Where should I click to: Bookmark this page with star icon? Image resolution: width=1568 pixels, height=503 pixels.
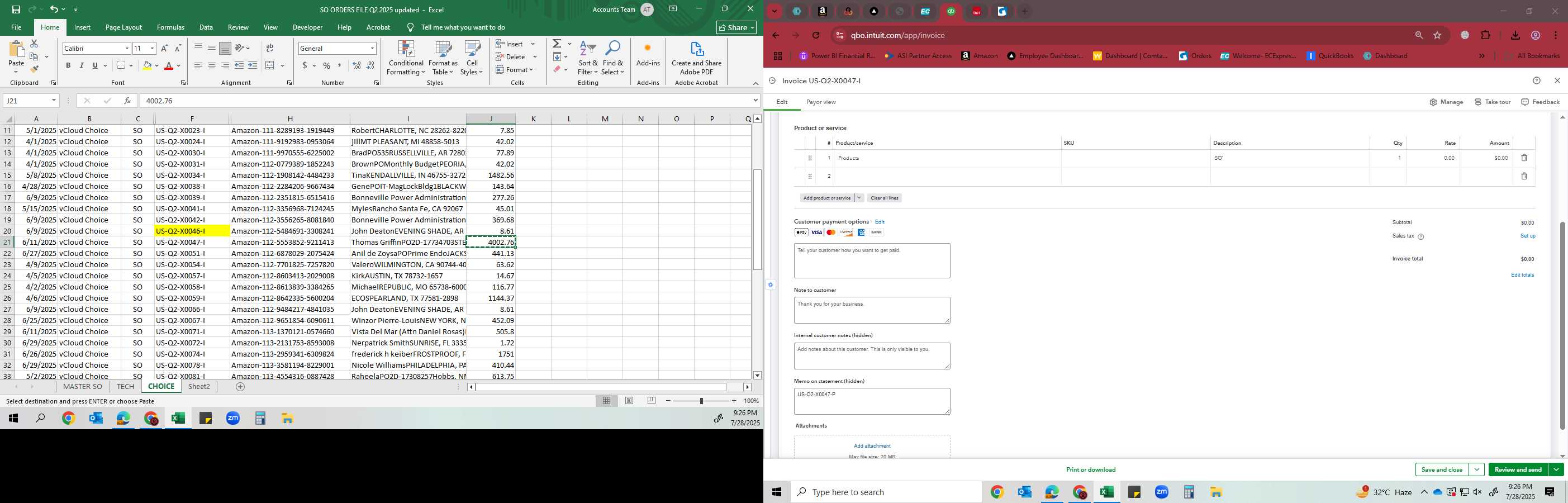(x=1437, y=35)
